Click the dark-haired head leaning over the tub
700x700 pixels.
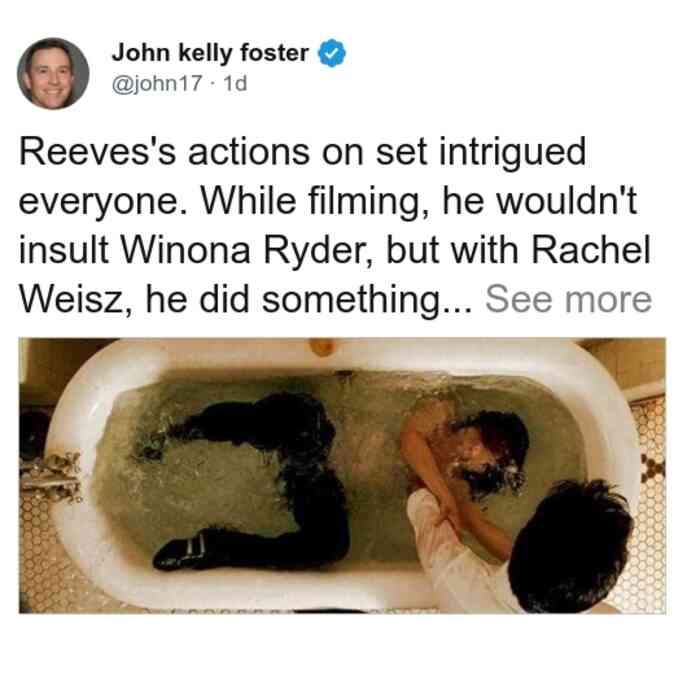pos(571,546)
